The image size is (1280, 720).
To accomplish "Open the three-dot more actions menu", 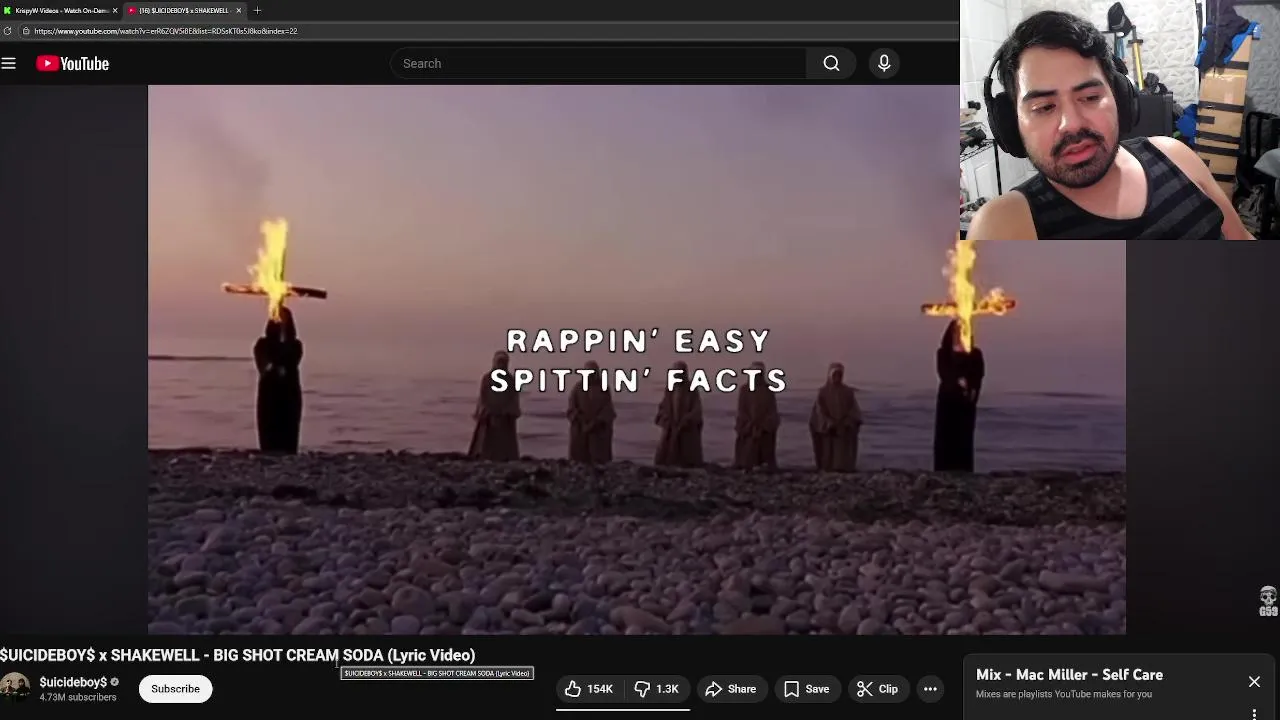I will (x=930, y=689).
